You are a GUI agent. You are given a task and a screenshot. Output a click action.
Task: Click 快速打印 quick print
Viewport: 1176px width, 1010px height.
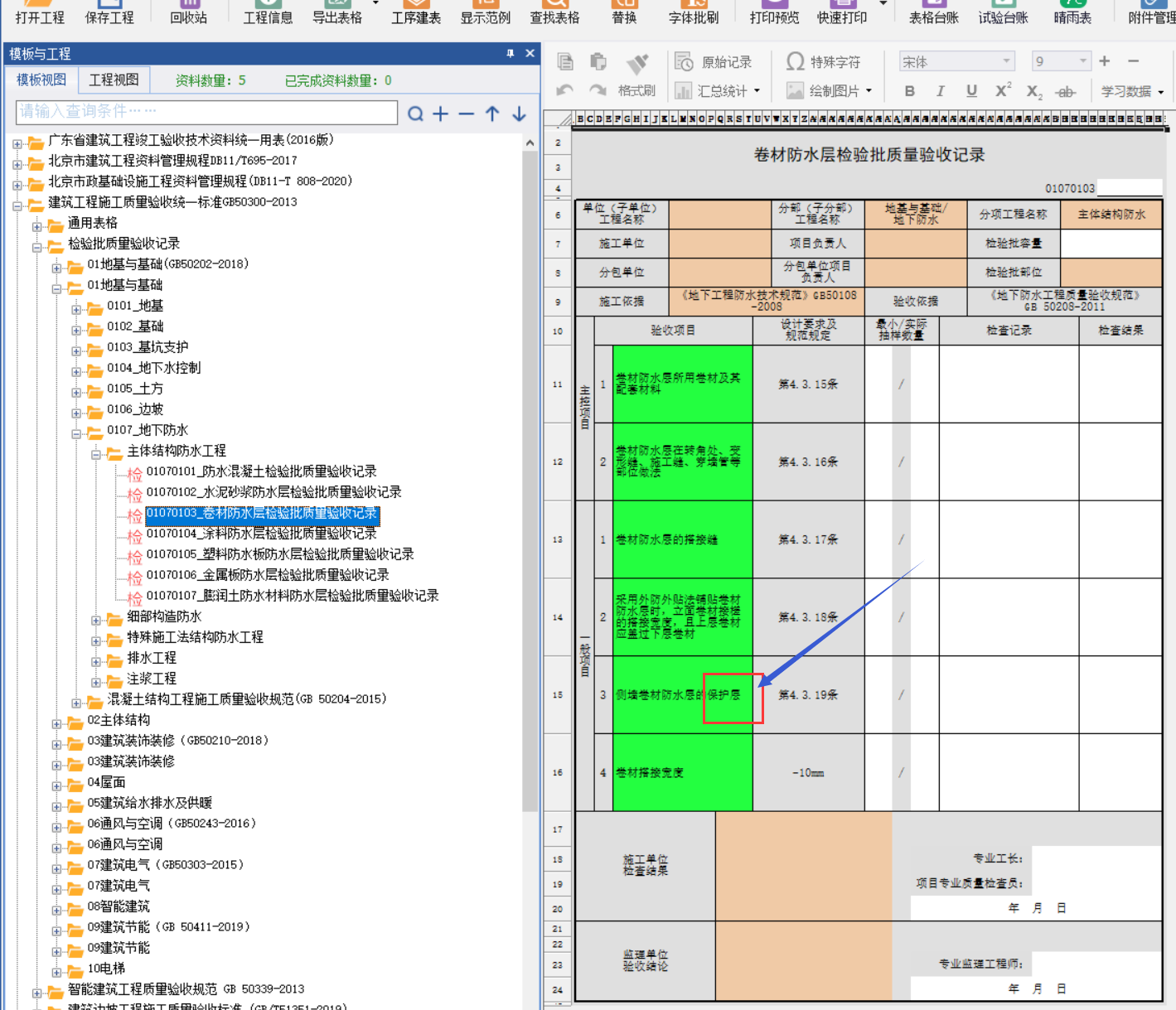(842, 12)
